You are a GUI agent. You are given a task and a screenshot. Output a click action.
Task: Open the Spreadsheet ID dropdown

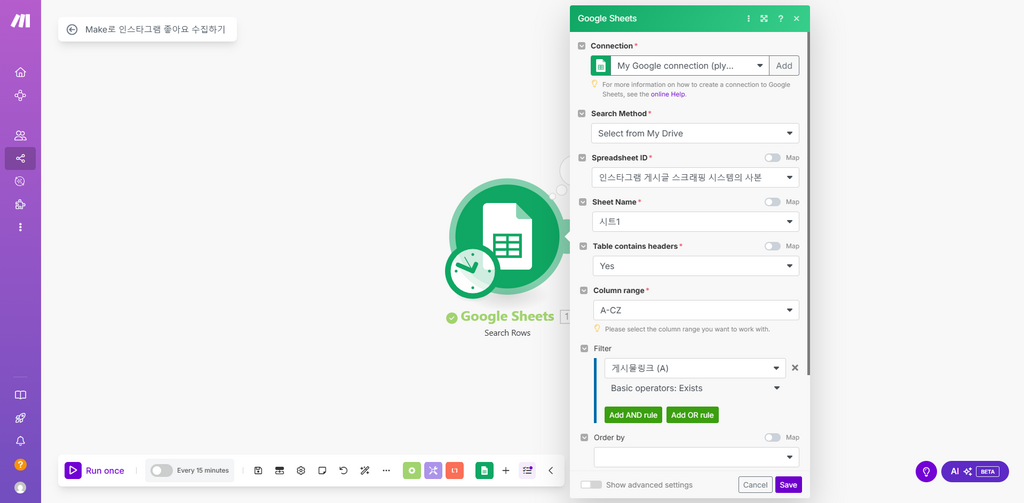point(696,177)
